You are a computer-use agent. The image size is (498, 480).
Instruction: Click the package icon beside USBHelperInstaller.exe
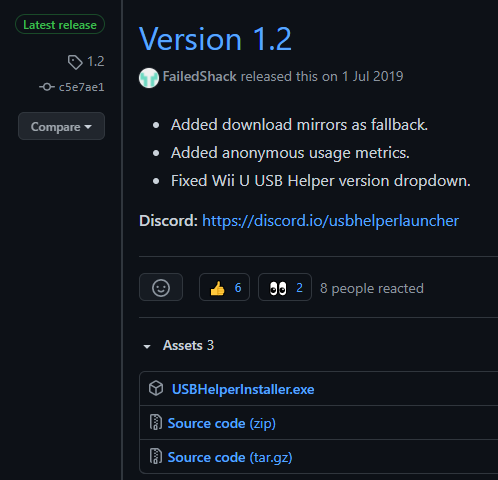[x=156, y=388]
